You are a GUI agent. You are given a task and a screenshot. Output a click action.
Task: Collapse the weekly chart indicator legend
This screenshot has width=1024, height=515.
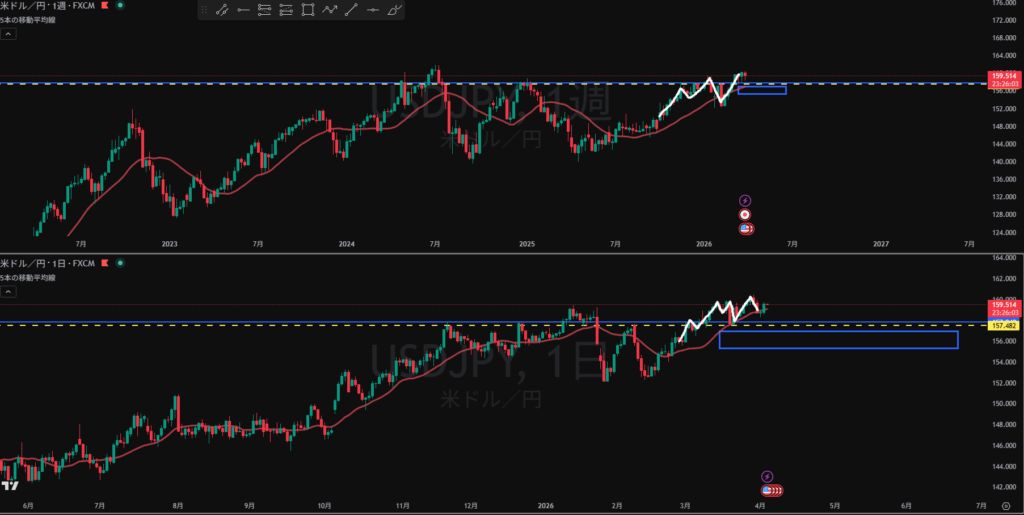7,34
